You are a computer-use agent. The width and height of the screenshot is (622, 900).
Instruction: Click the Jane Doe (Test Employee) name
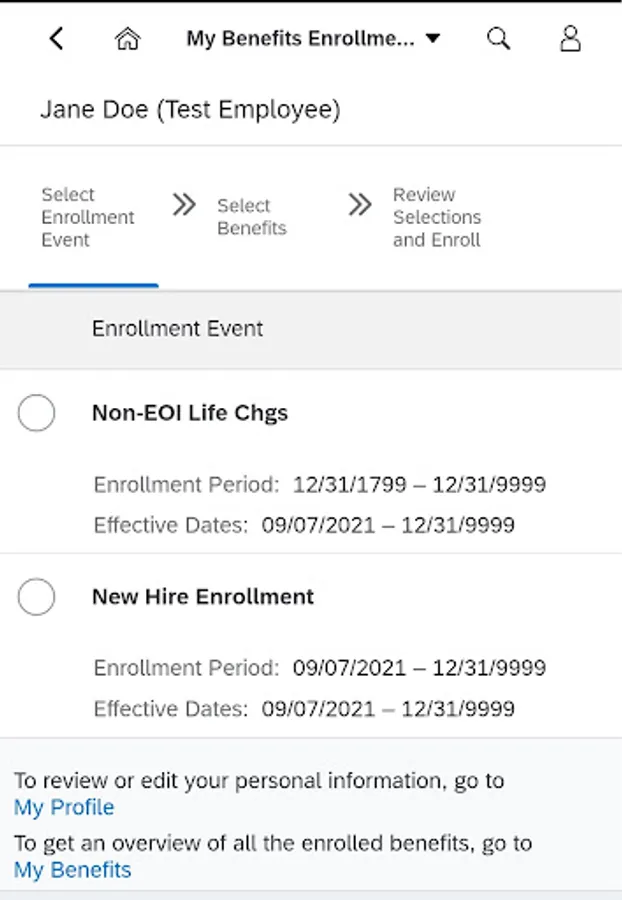click(190, 109)
